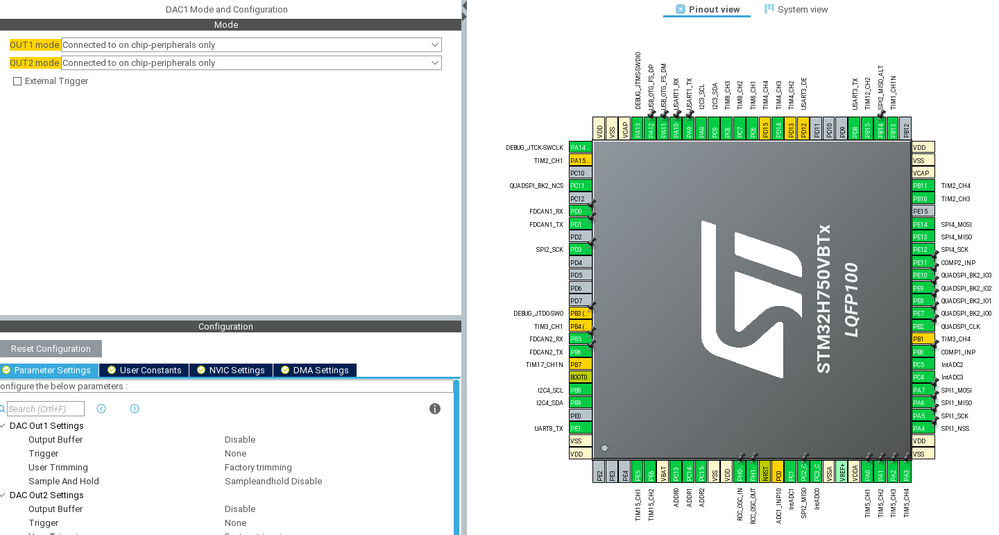Image resolution: width=999 pixels, height=535 pixels.
Task: Go to previous search result arrow
Action: click(x=101, y=409)
